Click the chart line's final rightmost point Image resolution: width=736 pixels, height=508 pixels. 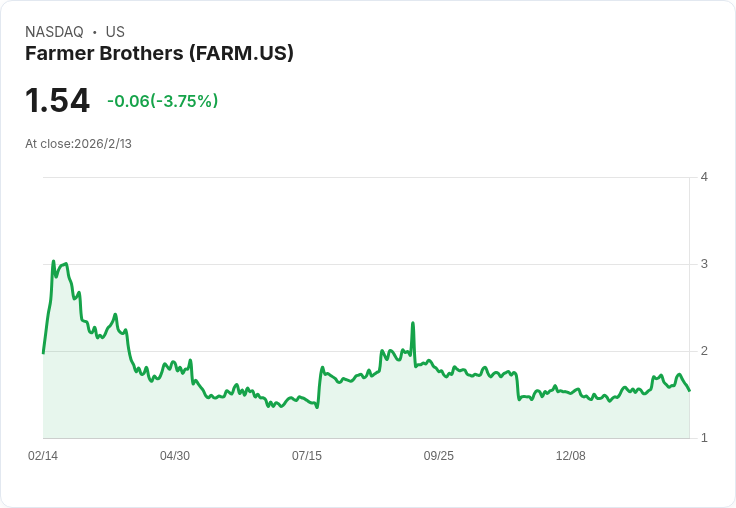pos(689,391)
